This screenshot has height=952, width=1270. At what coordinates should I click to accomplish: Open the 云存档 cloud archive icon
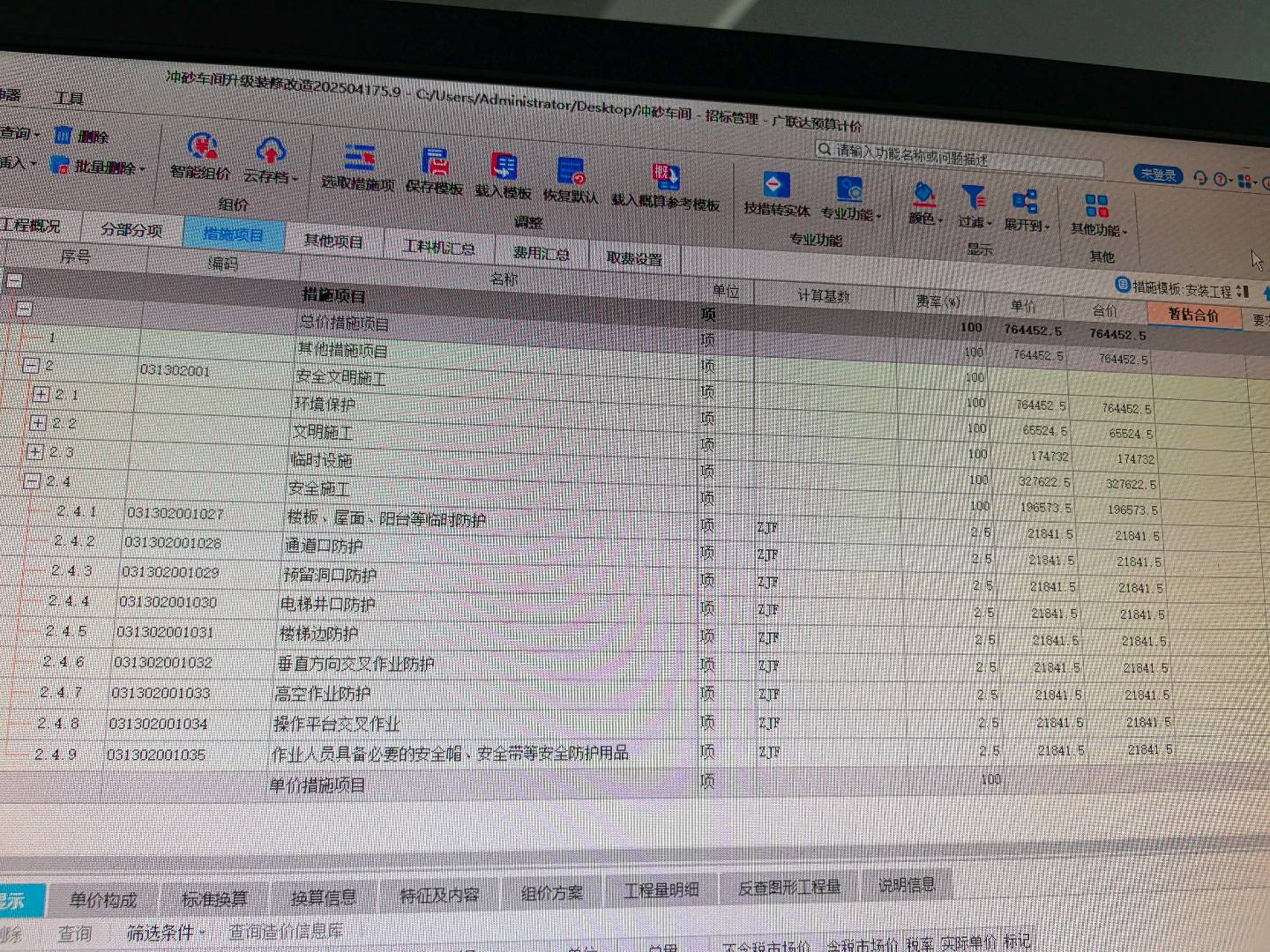coord(271,160)
